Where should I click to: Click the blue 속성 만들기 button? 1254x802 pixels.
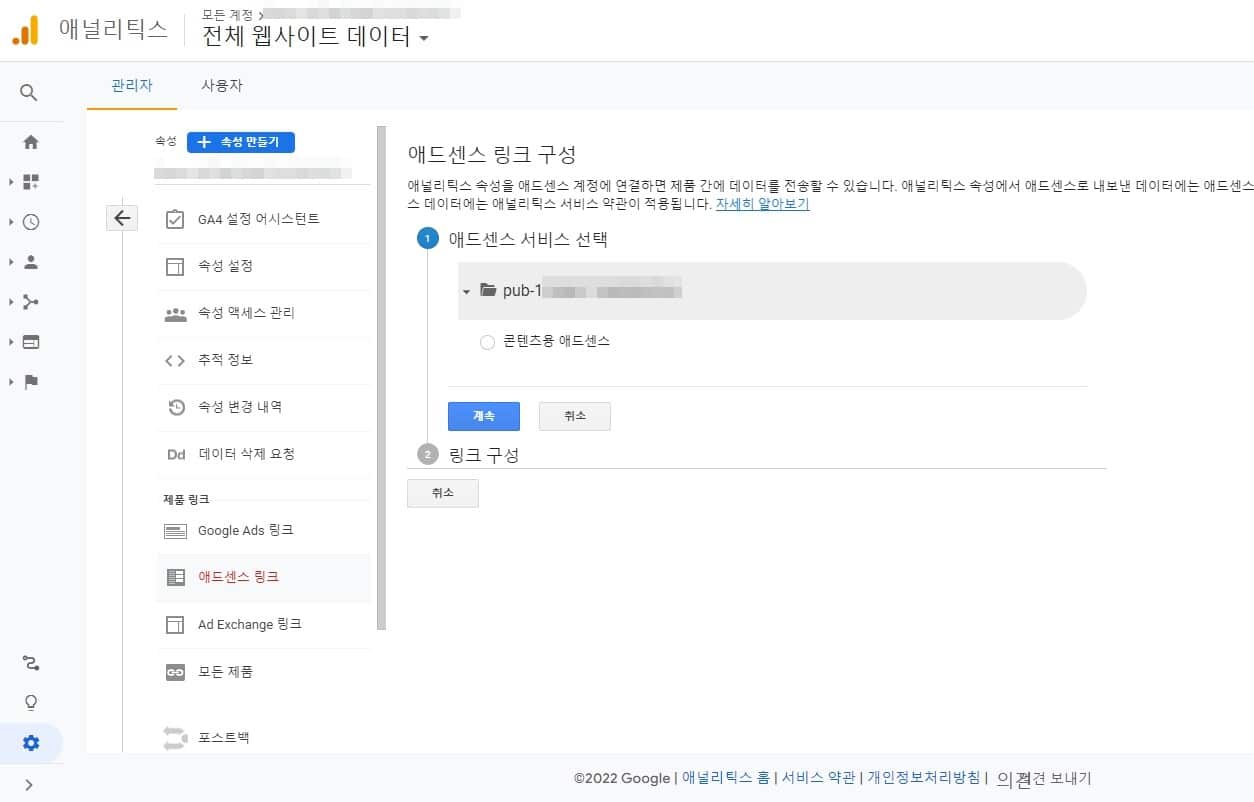point(241,142)
